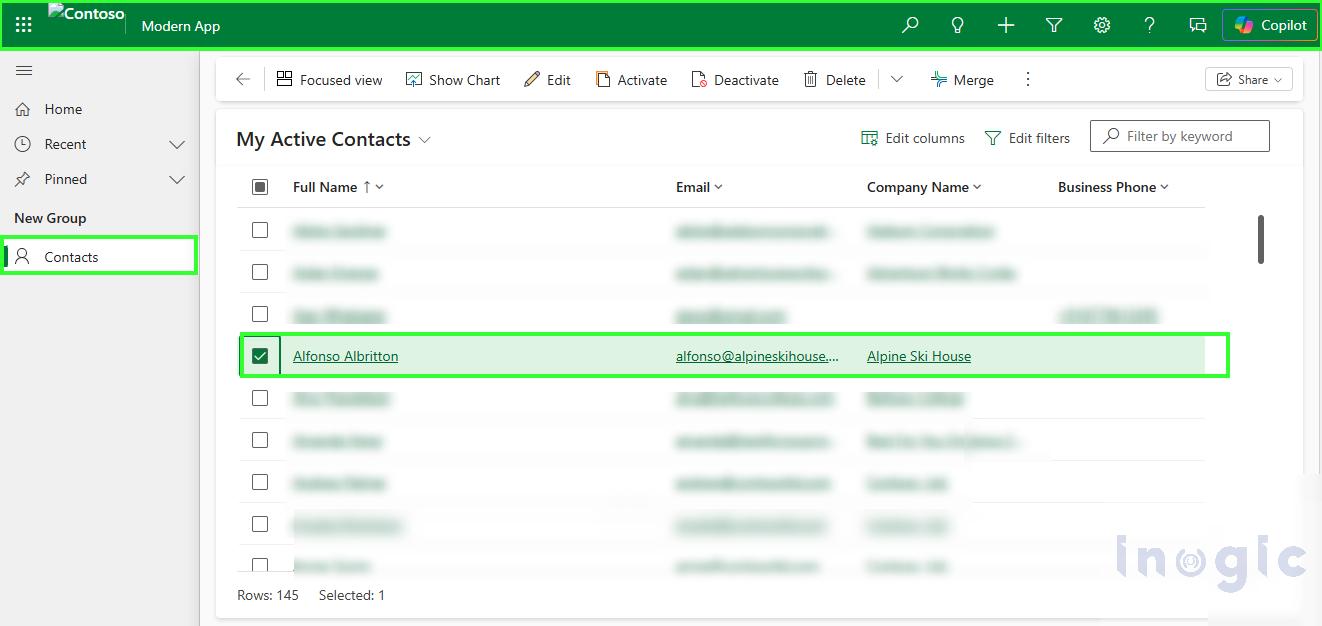The width and height of the screenshot is (1322, 626).
Task: Click Show Chart command
Action: click(453, 80)
